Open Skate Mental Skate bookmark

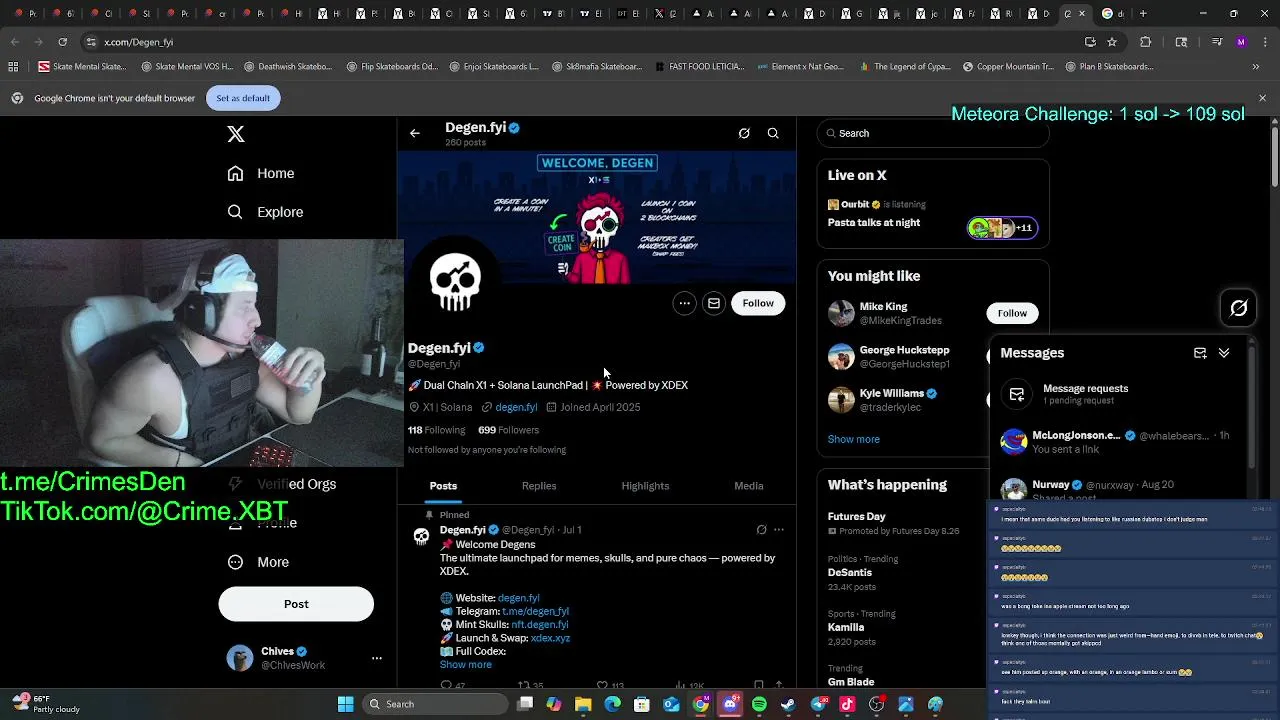[x=82, y=67]
